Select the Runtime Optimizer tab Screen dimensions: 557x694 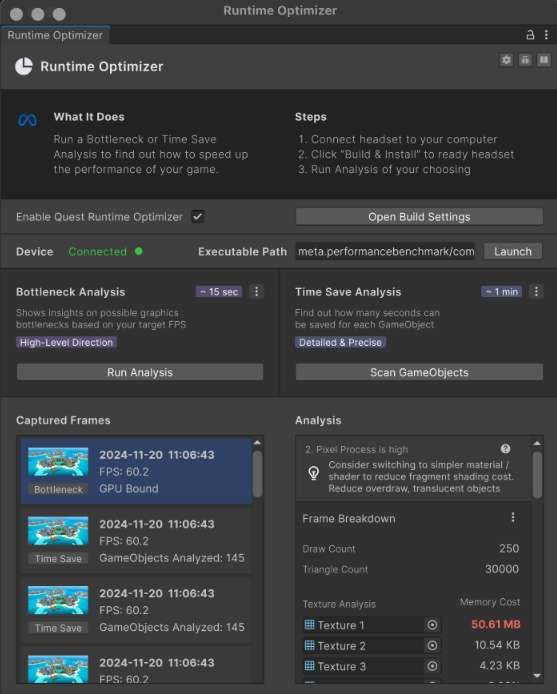click(55, 35)
